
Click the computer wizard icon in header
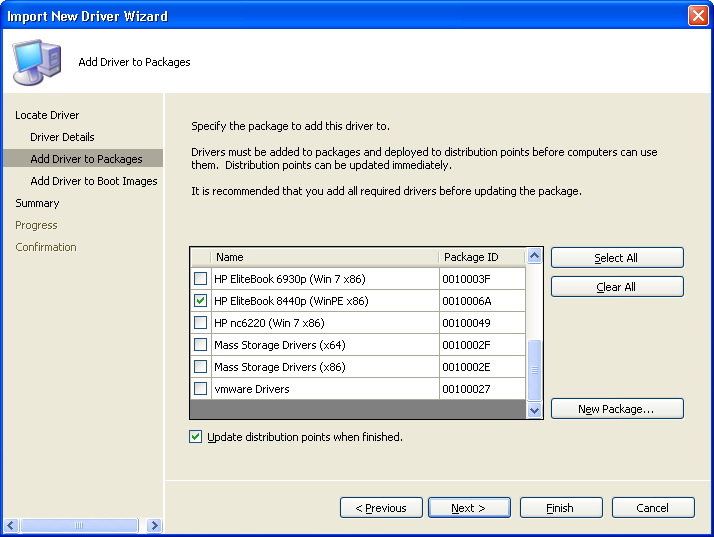click(x=36, y=62)
